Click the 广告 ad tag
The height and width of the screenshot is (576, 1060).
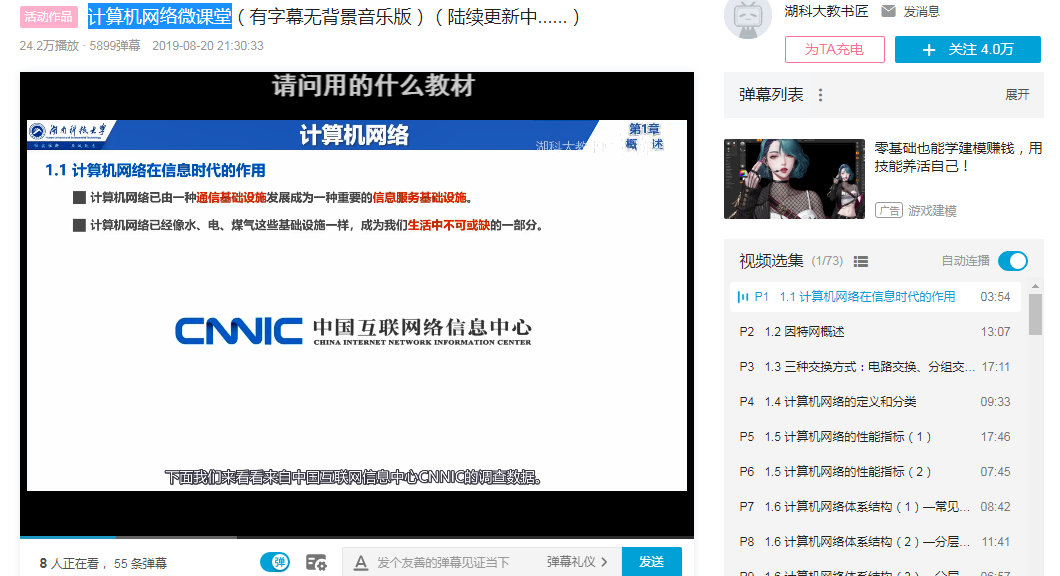tap(889, 210)
